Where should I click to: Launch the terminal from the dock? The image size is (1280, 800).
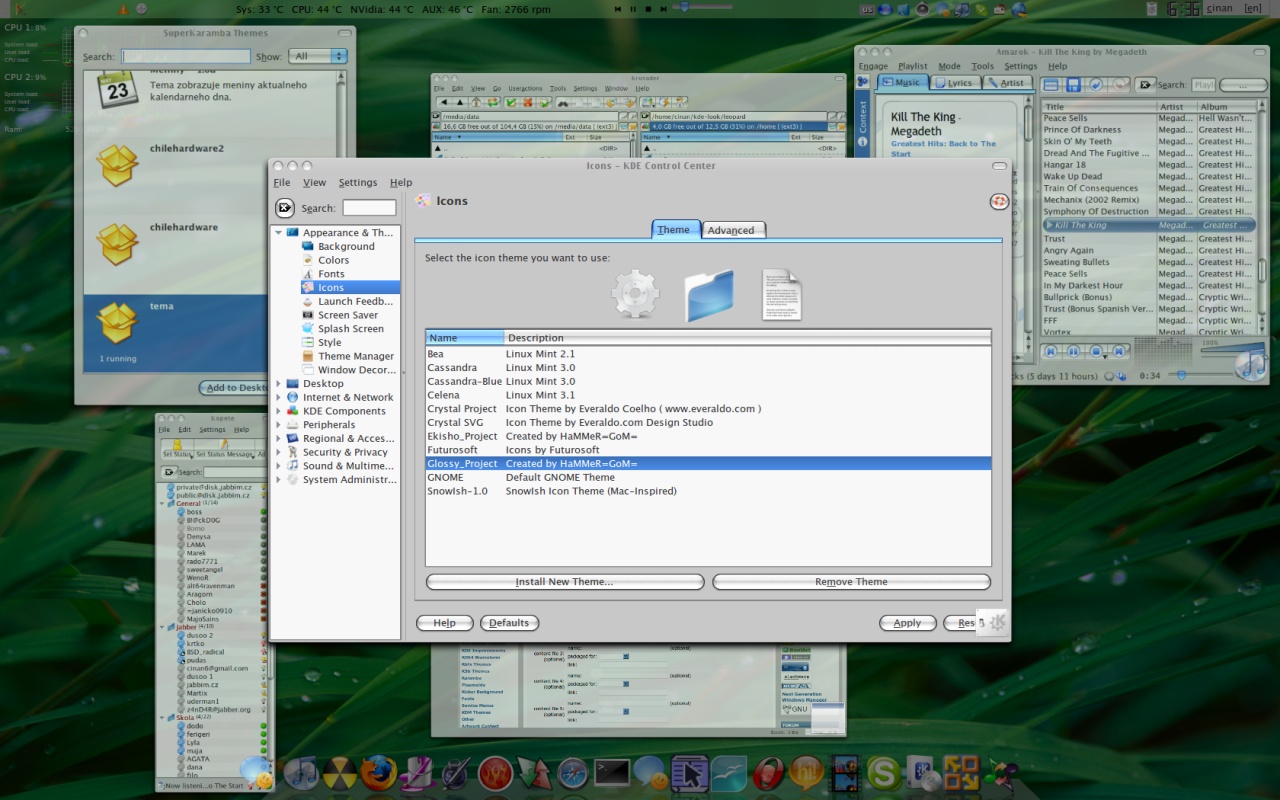611,773
